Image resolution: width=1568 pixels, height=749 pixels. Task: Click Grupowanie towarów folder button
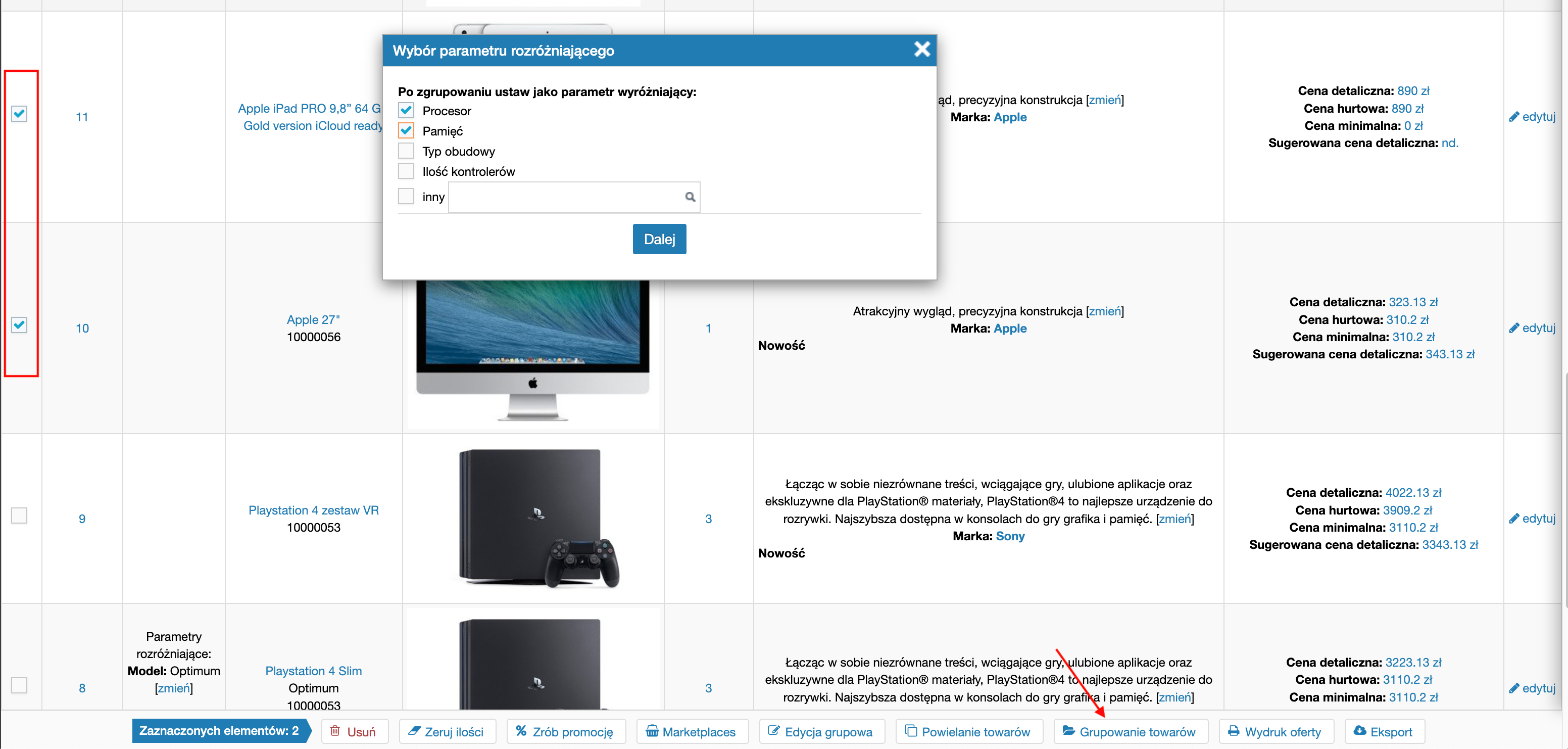(x=1131, y=731)
